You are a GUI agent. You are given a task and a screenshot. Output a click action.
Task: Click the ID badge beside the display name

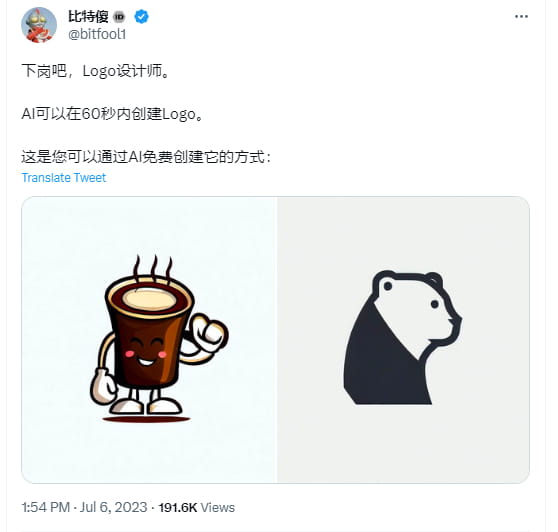(x=119, y=17)
